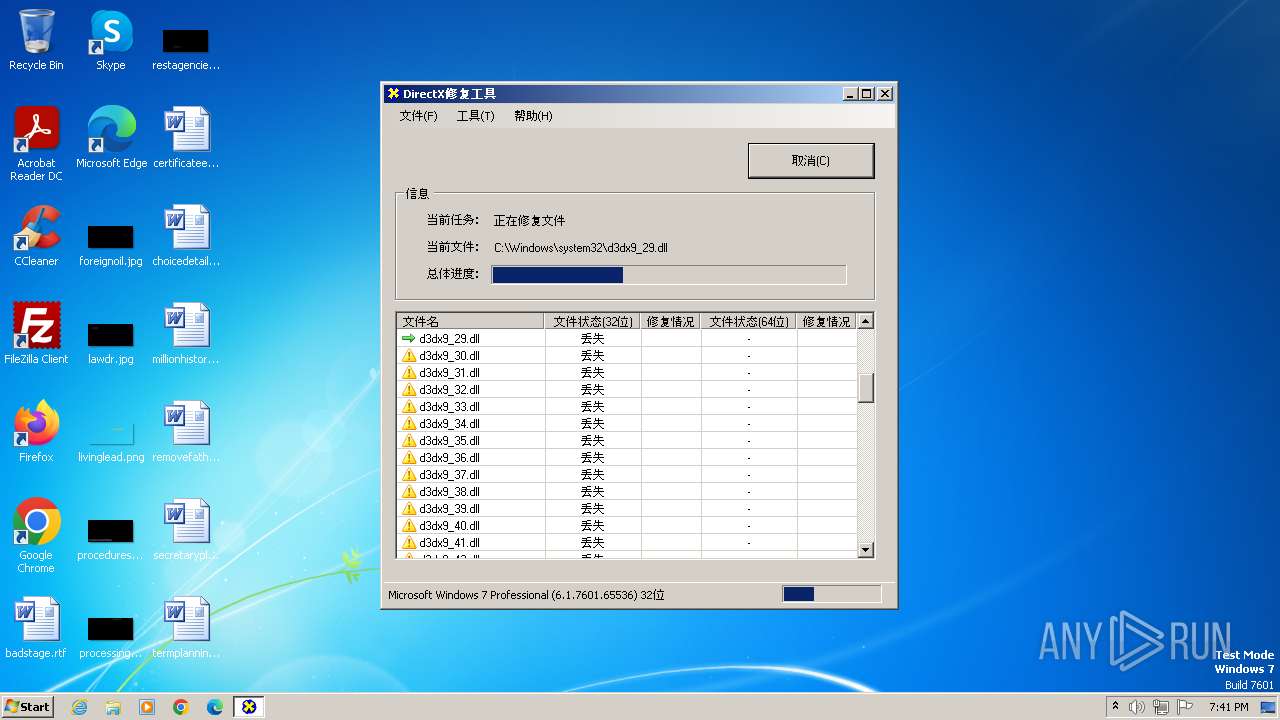Select the d3dx9_34.dll row

(x=627, y=424)
